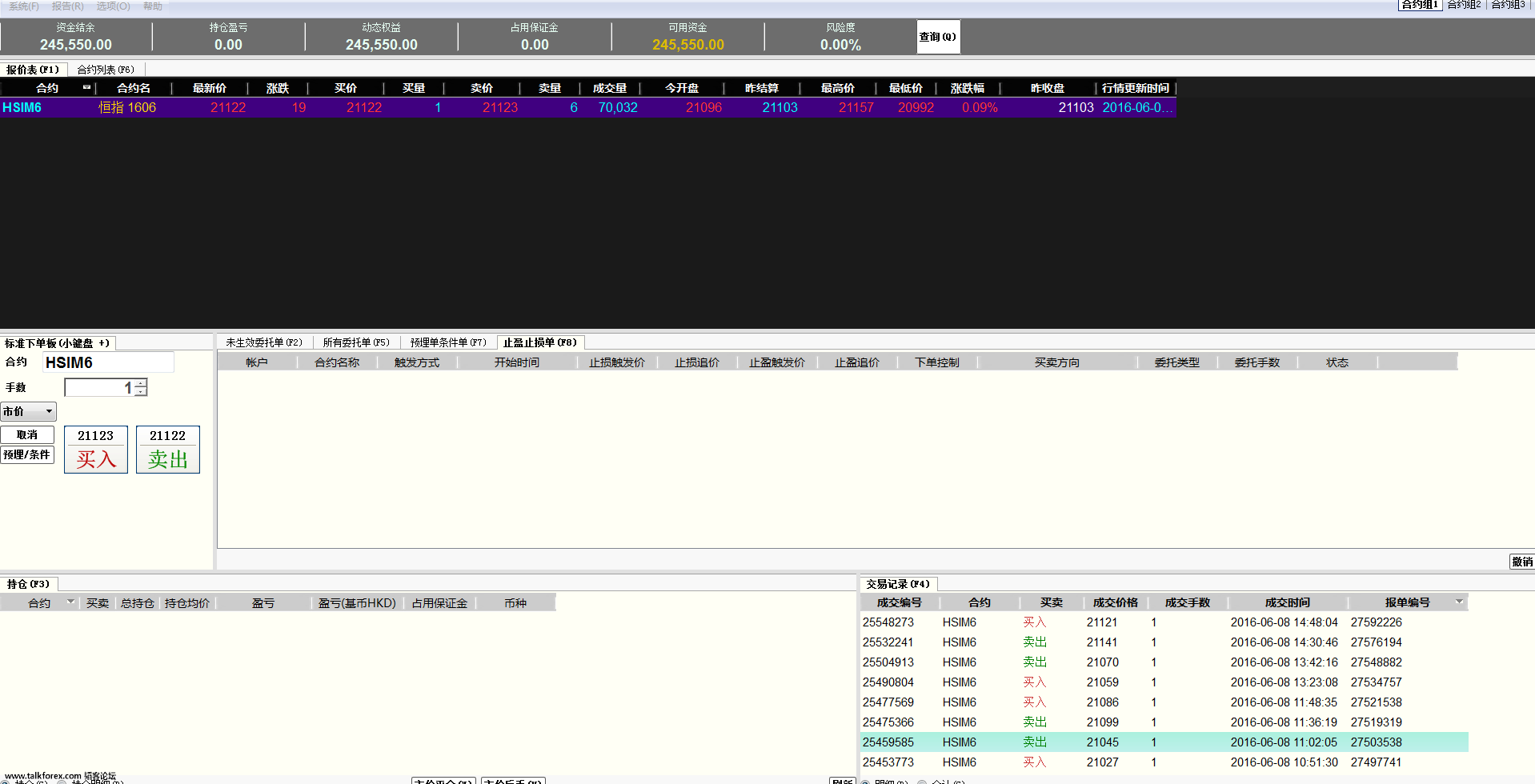Select trade record 25532241
This screenshot has height=784, width=1535.
pyautogui.click(x=1164, y=642)
